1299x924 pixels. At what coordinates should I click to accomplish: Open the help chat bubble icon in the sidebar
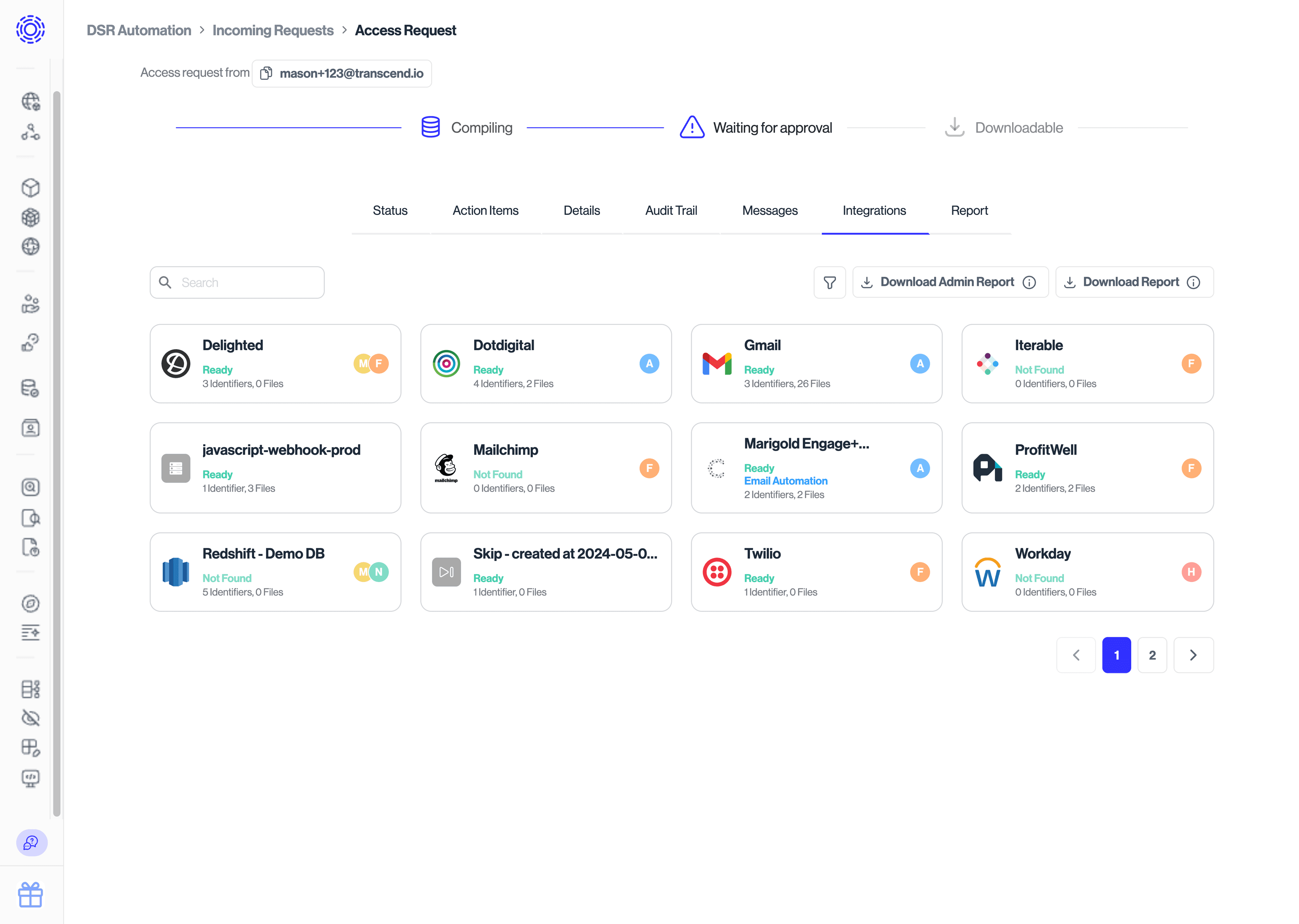pyautogui.click(x=31, y=843)
